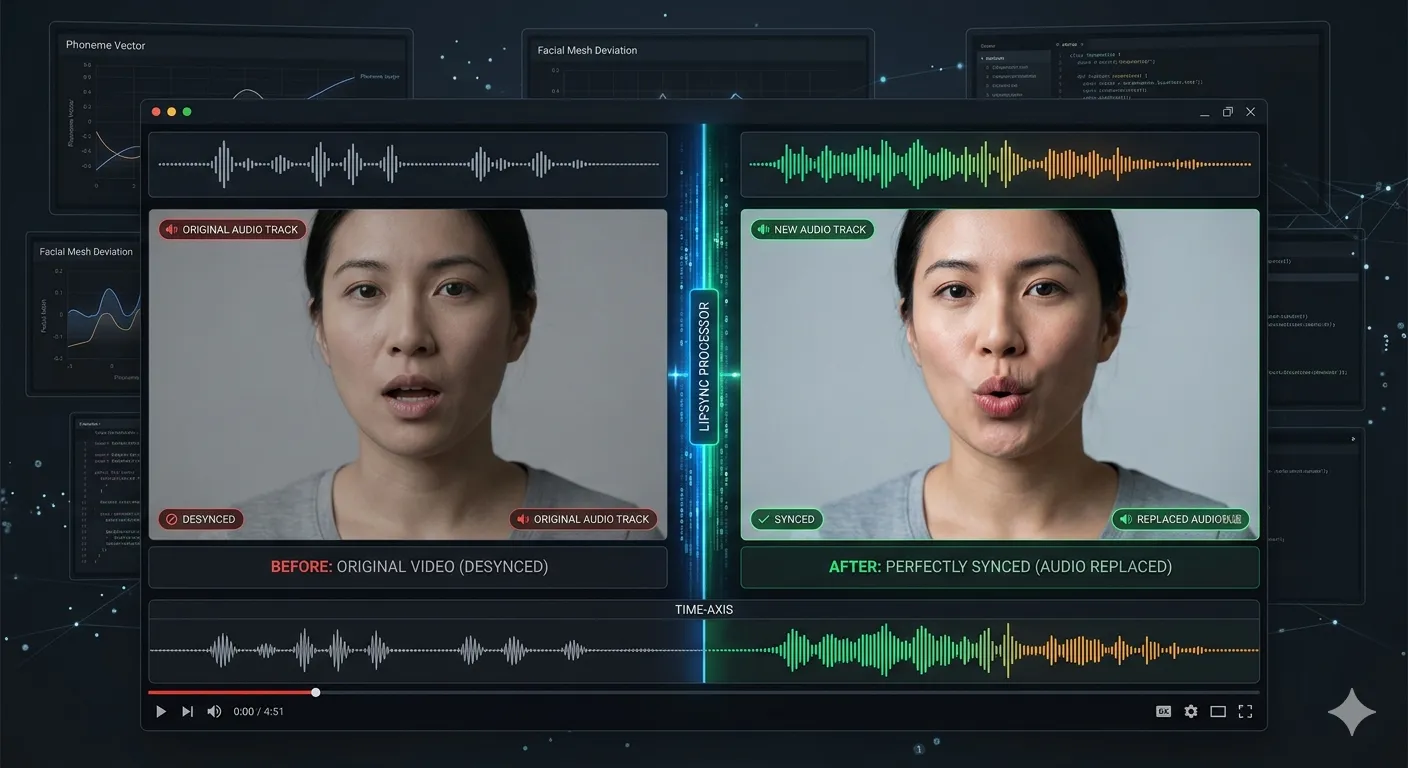This screenshot has width=1408, height=768.
Task: Click the yellow minimize dot in the title bar
Action: click(171, 112)
